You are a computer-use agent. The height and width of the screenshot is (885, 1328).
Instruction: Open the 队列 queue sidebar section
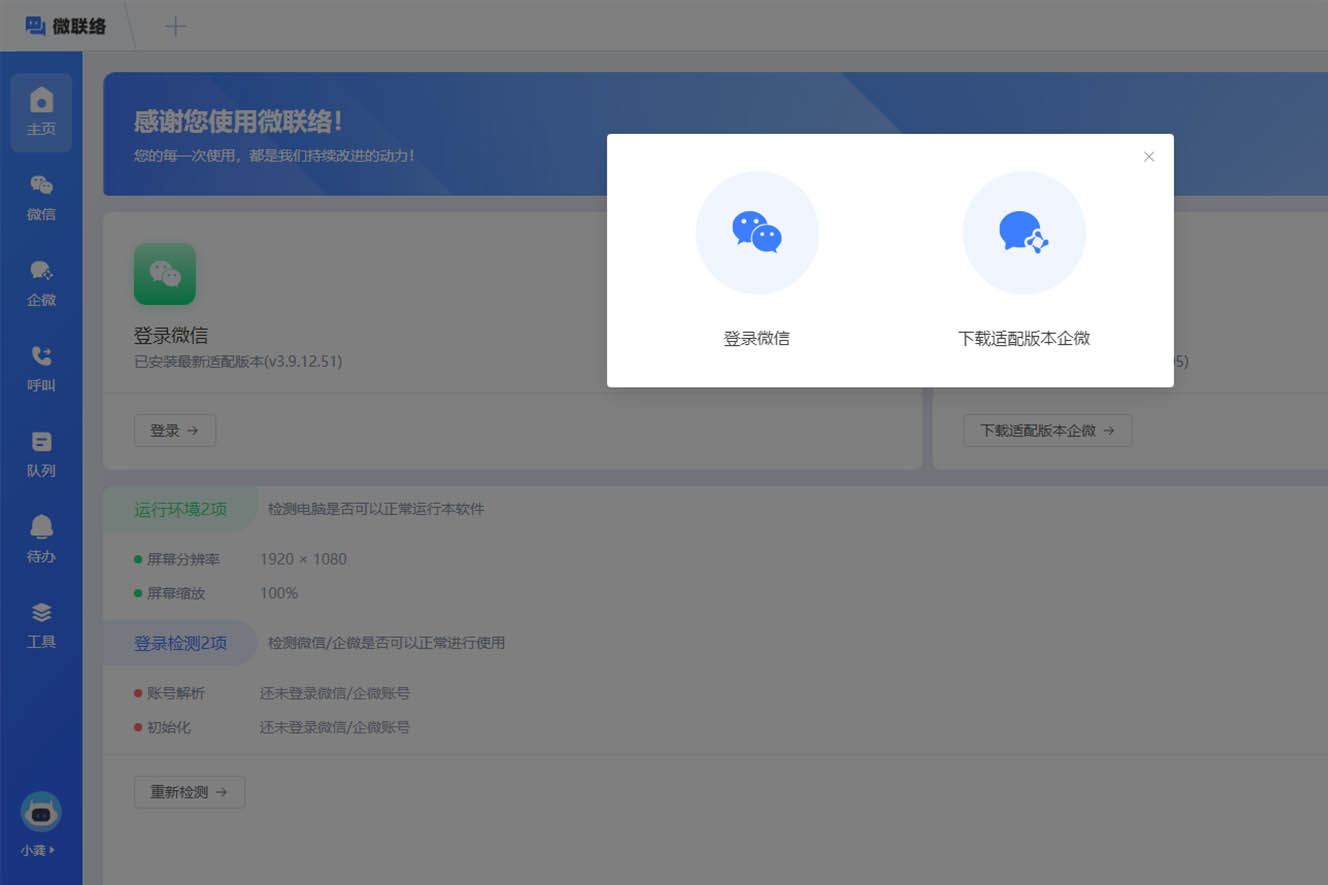click(41, 454)
